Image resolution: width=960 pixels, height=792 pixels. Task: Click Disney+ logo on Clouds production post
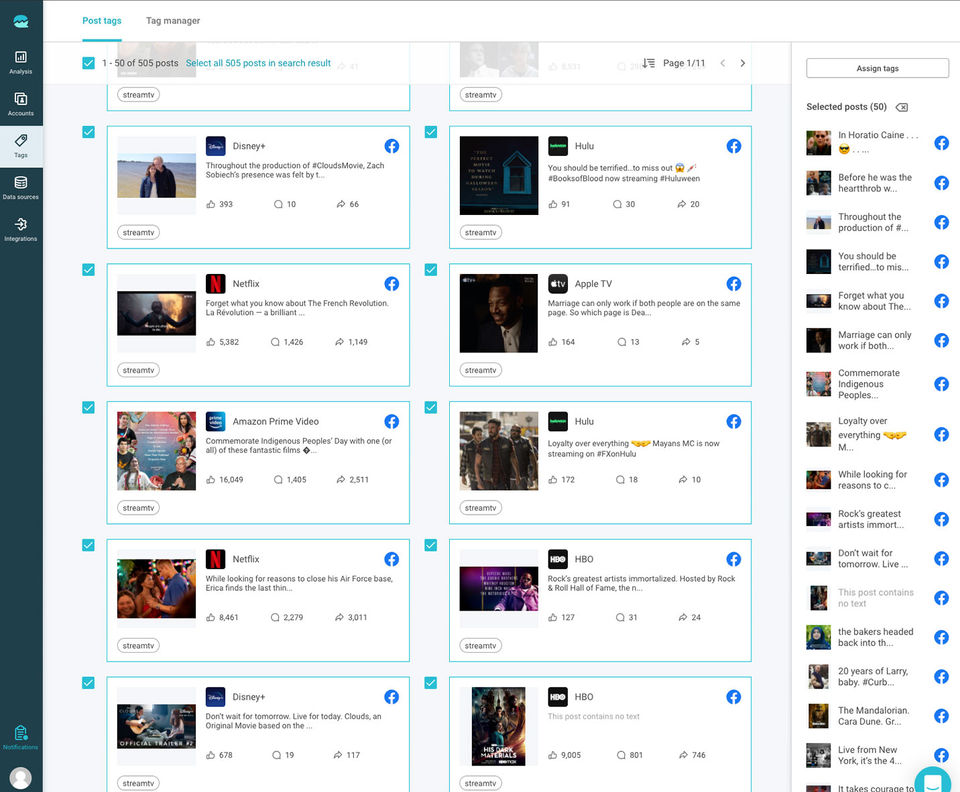coord(216,146)
